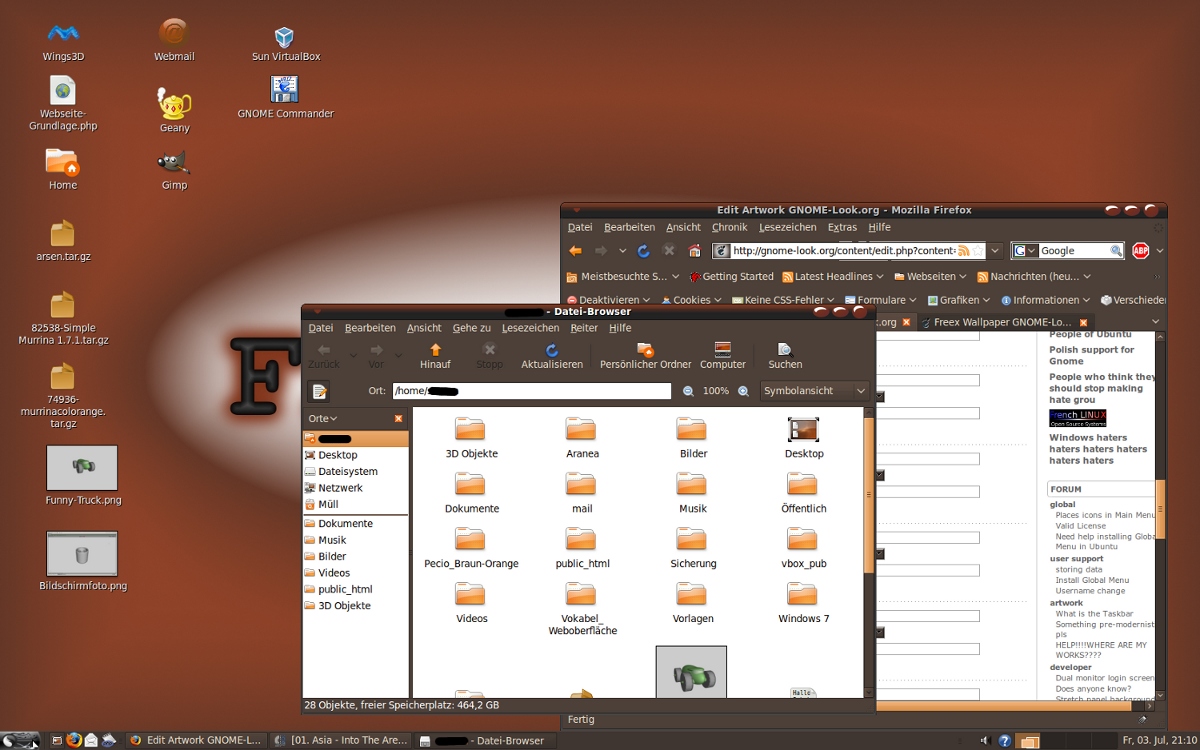Click the Ort location path field
This screenshot has height=750, width=1200.
pyautogui.click(x=531, y=391)
